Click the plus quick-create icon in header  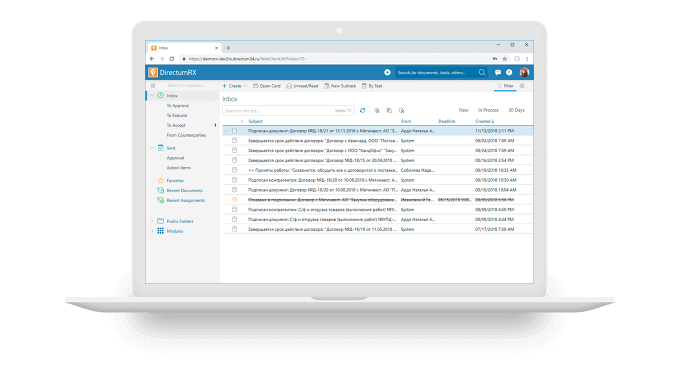(x=387, y=72)
